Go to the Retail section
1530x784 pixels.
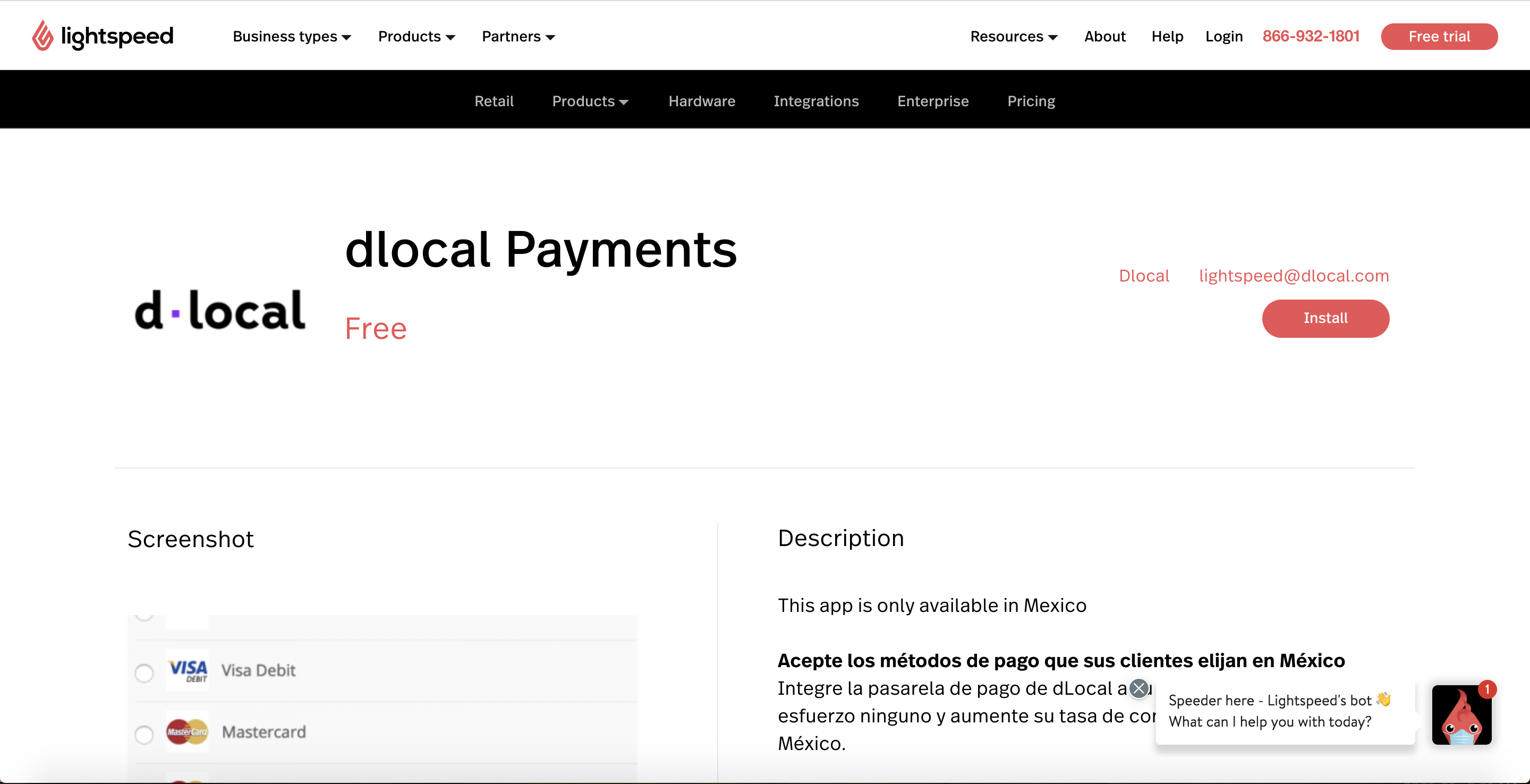coord(494,101)
